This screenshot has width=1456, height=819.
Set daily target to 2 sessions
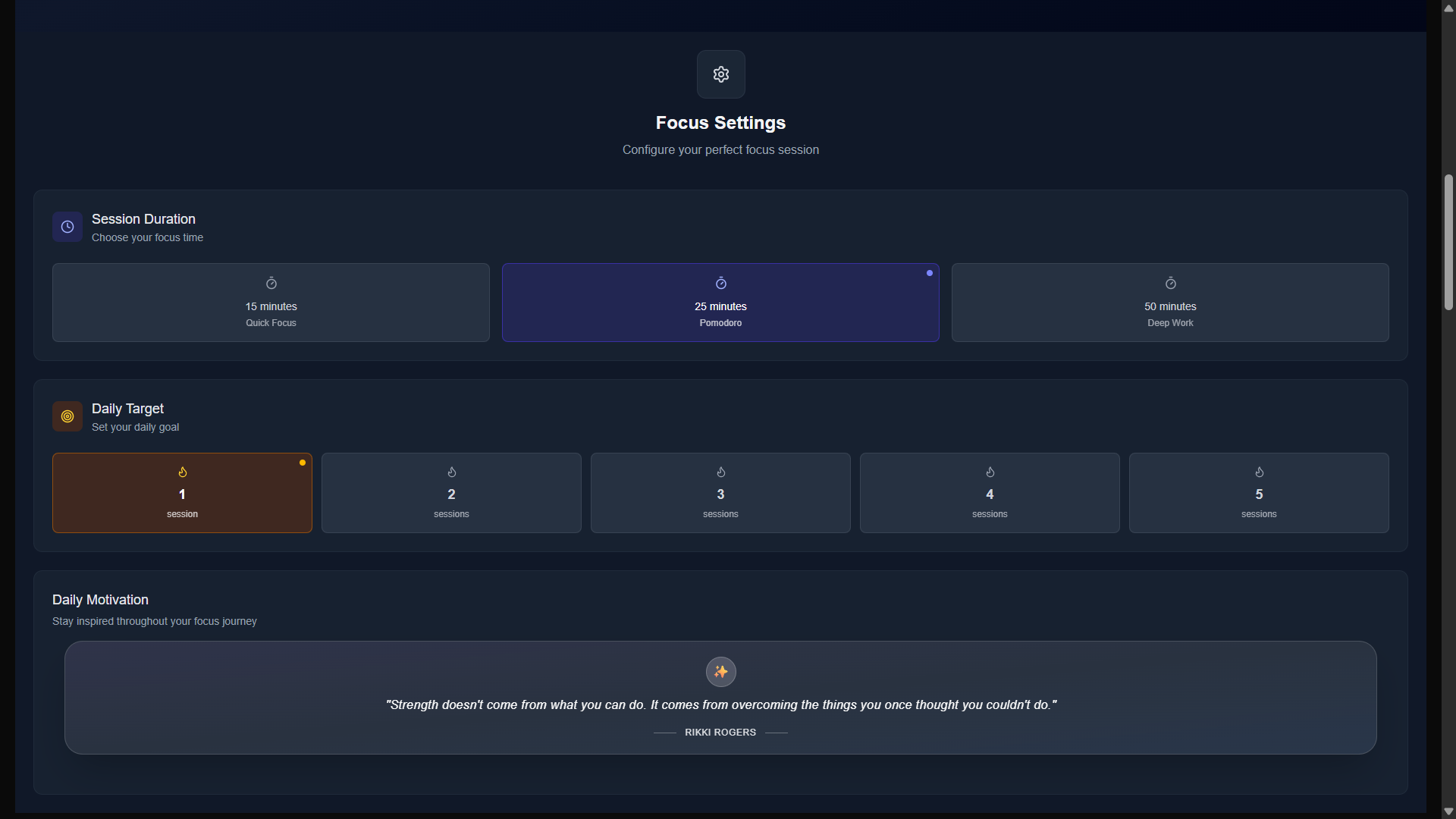pos(451,494)
